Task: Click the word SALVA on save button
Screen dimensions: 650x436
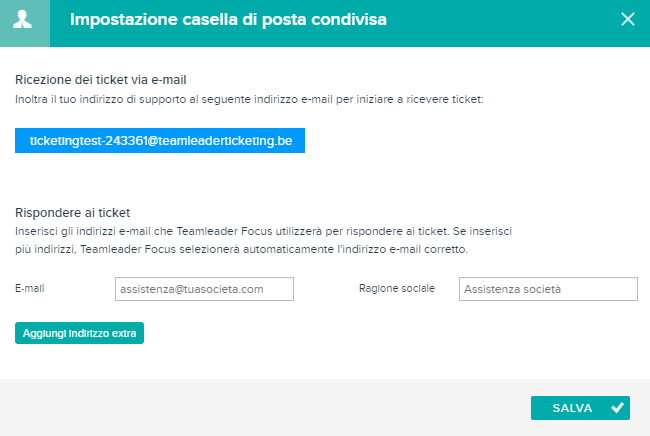Action: 572,408
